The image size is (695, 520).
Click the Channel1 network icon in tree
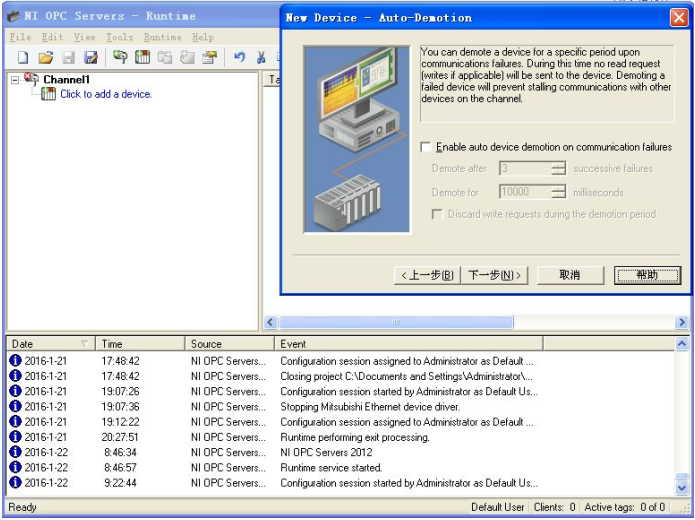(31, 79)
